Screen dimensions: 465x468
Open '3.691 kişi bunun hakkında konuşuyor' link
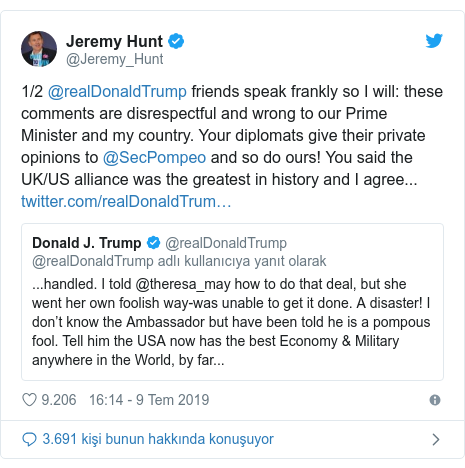coord(158,439)
